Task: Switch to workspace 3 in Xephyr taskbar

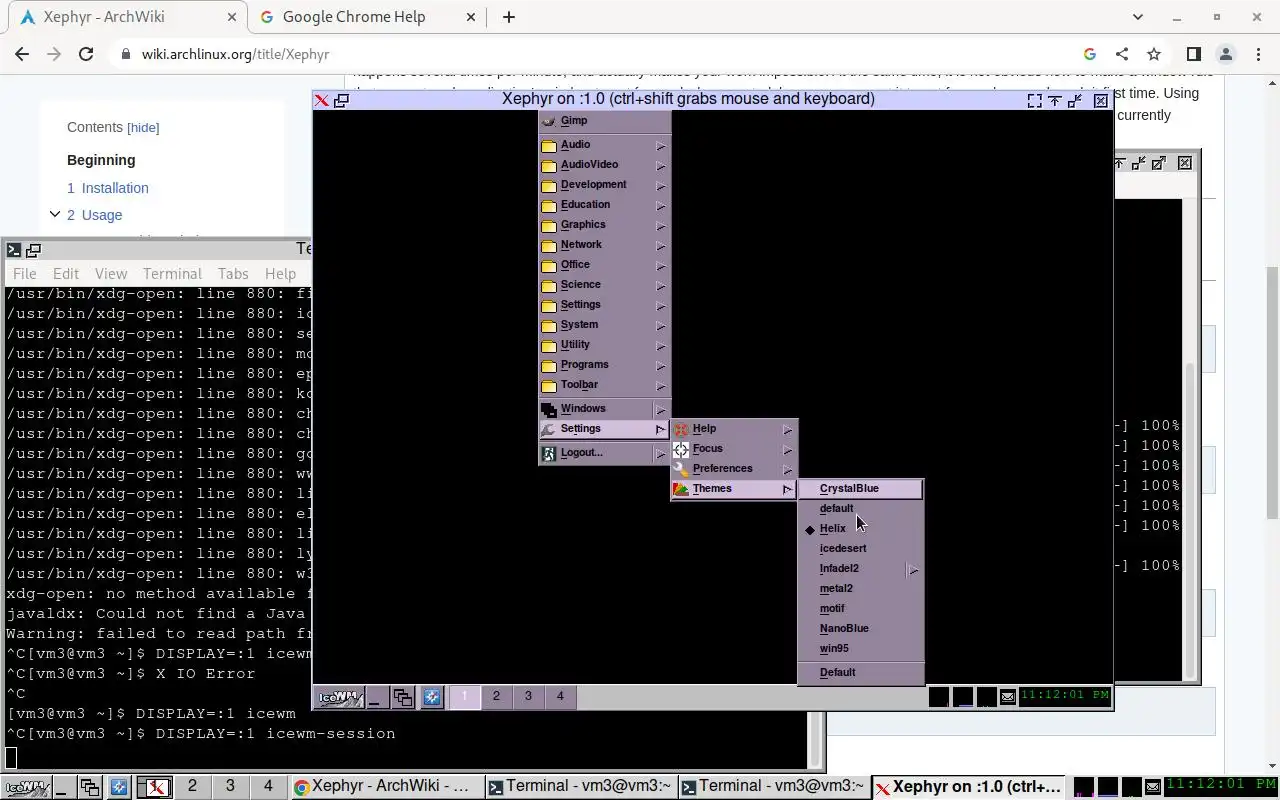Action: (x=528, y=696)
